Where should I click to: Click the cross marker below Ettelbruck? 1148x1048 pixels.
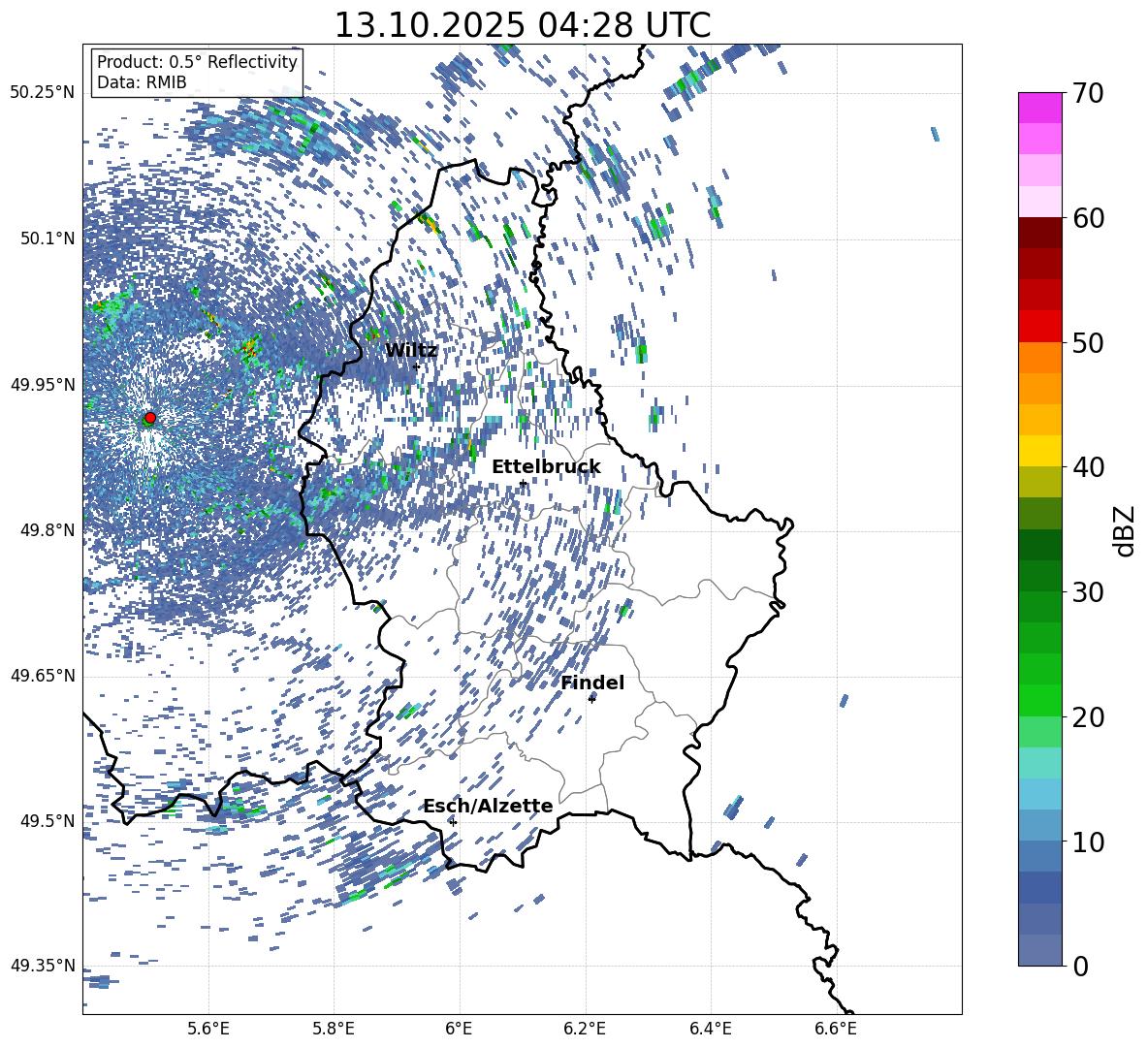pyautogui.click(x=523, y=483)
